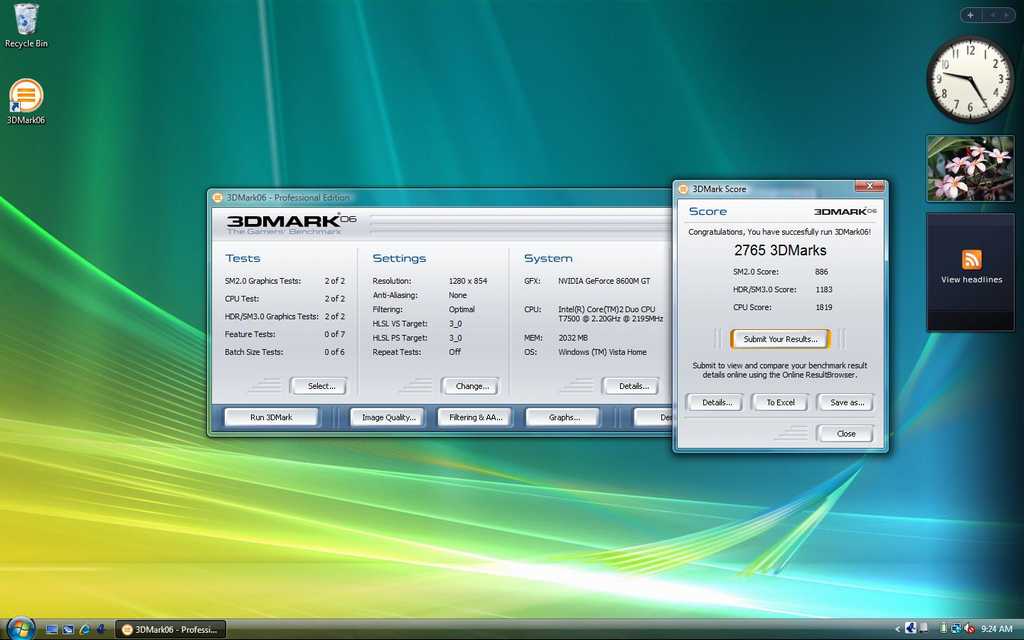Click the Filtering value Optimal
Viewport: 1024px width, 640px height.
pos(462,310)
